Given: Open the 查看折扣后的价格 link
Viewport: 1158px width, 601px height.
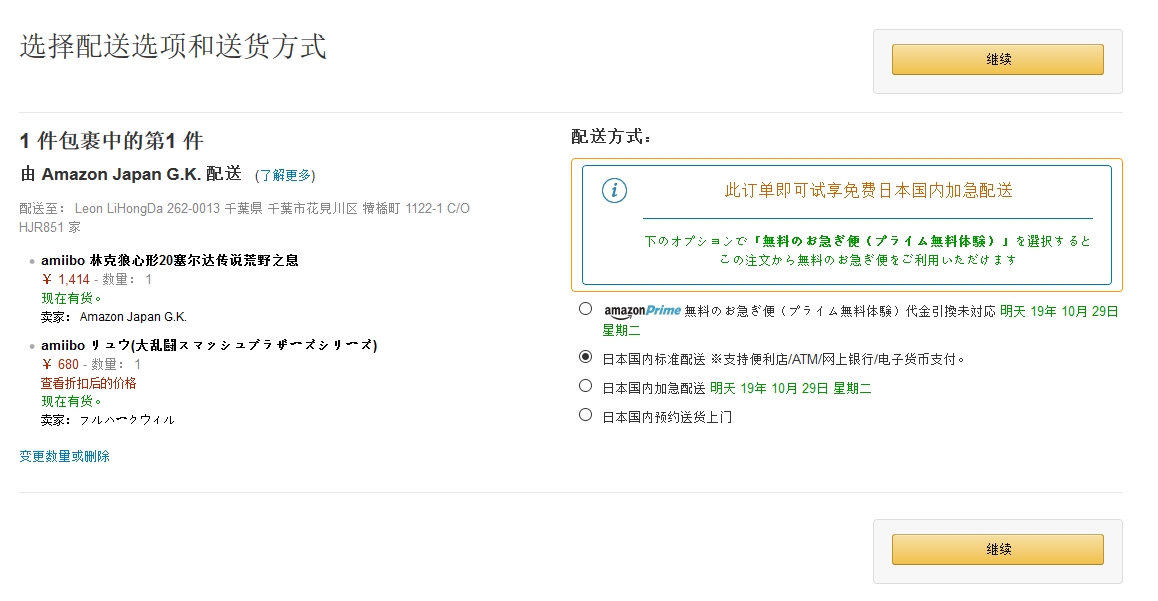Looking at the screenshot, I should click(x=88, y=383).
